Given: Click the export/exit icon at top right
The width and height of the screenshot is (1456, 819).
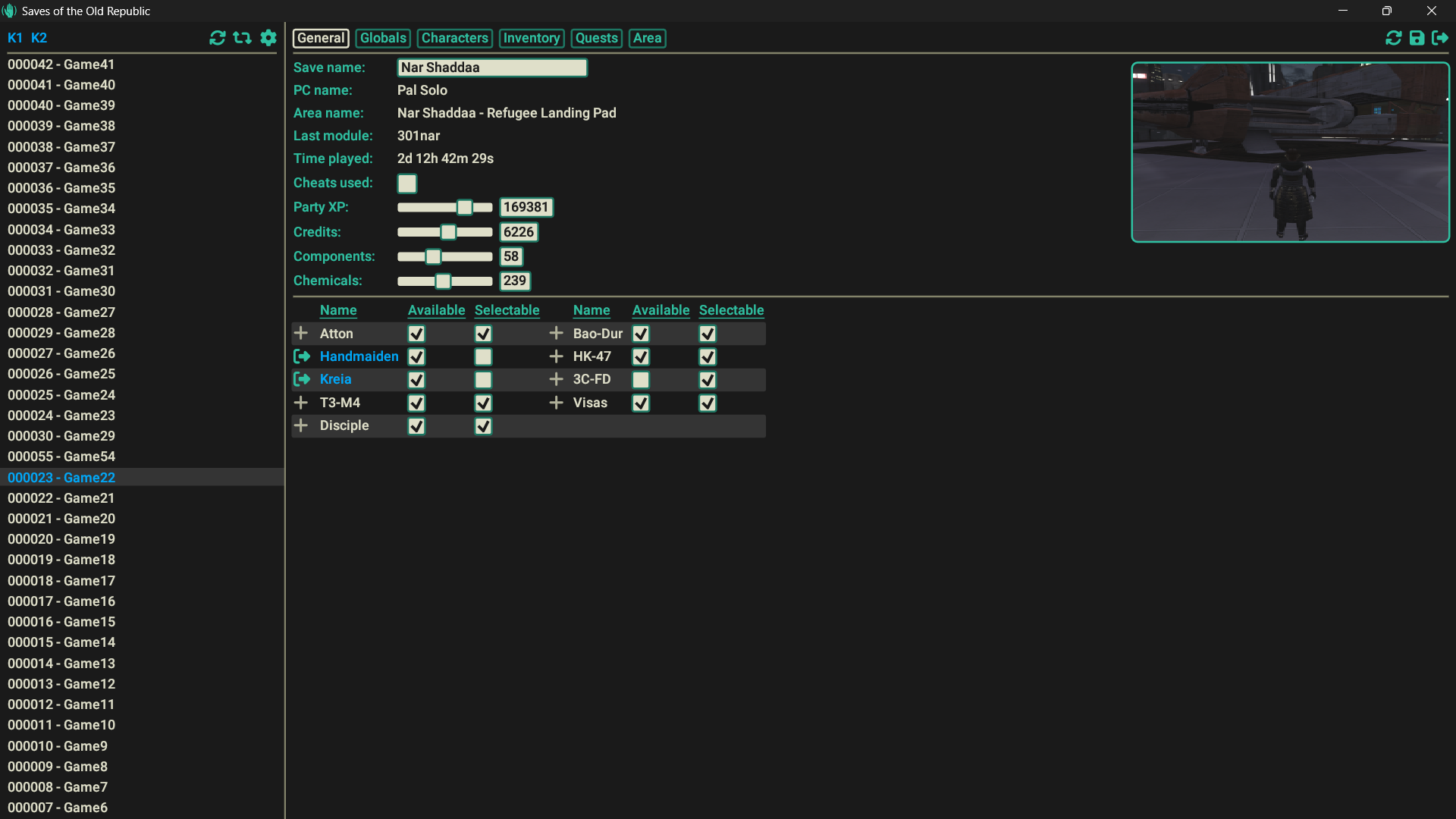Looking at the screenshot, I should pyautogui.click(x=1440, y=38).
